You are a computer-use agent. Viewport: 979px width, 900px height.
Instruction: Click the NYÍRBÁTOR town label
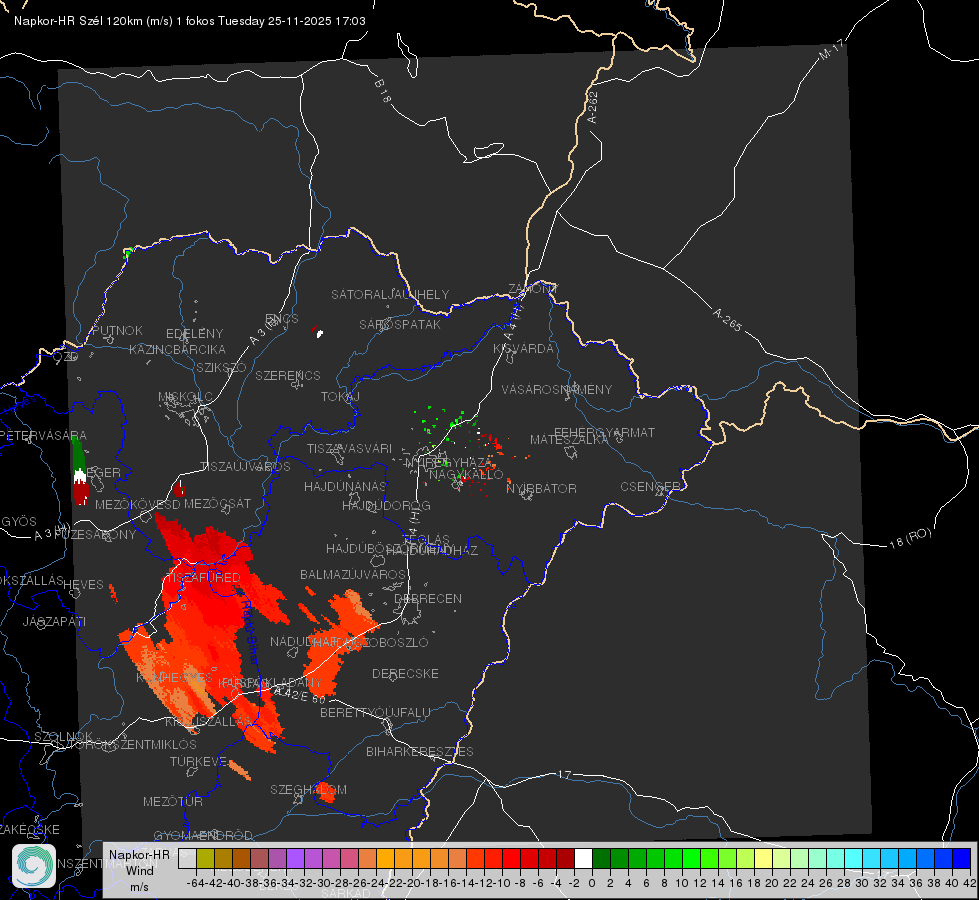coord(541,488)
